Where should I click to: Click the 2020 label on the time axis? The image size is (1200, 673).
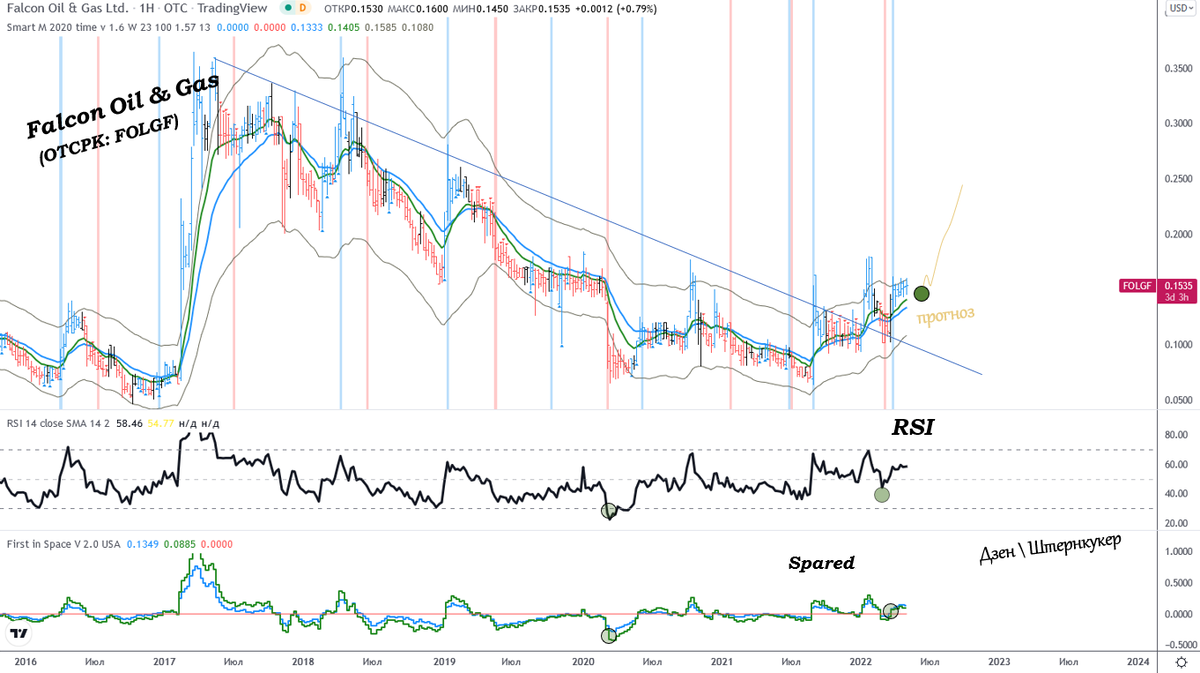(x=582, y=662)
